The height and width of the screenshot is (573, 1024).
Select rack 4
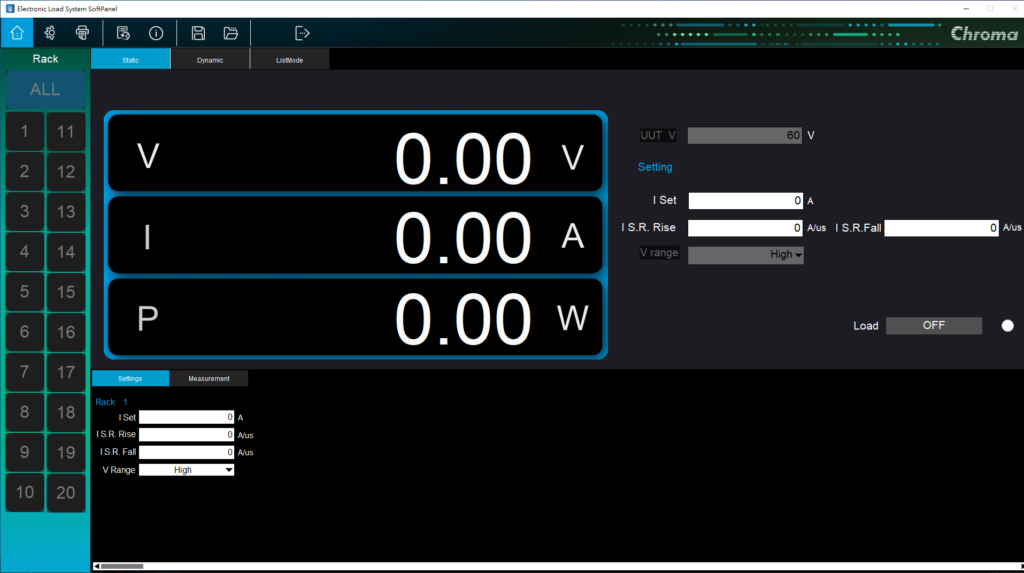(x=25, y=252)
